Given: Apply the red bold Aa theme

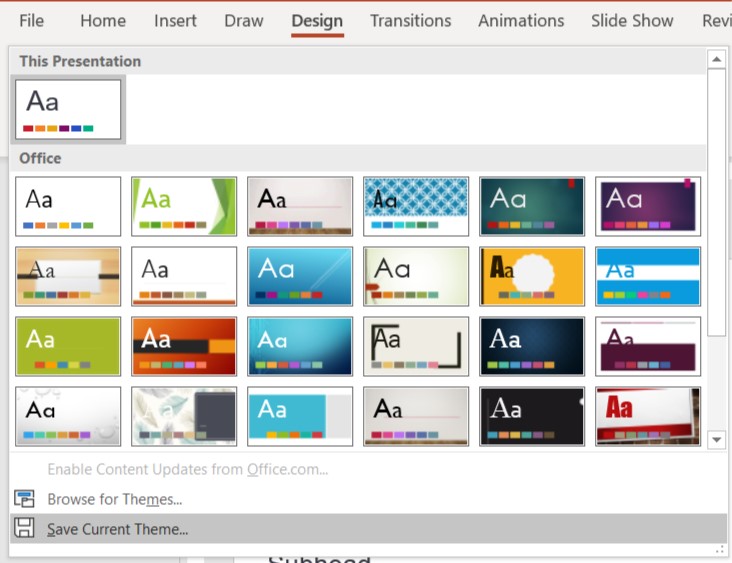Looking at the screenshot, I should click(648, 416).
